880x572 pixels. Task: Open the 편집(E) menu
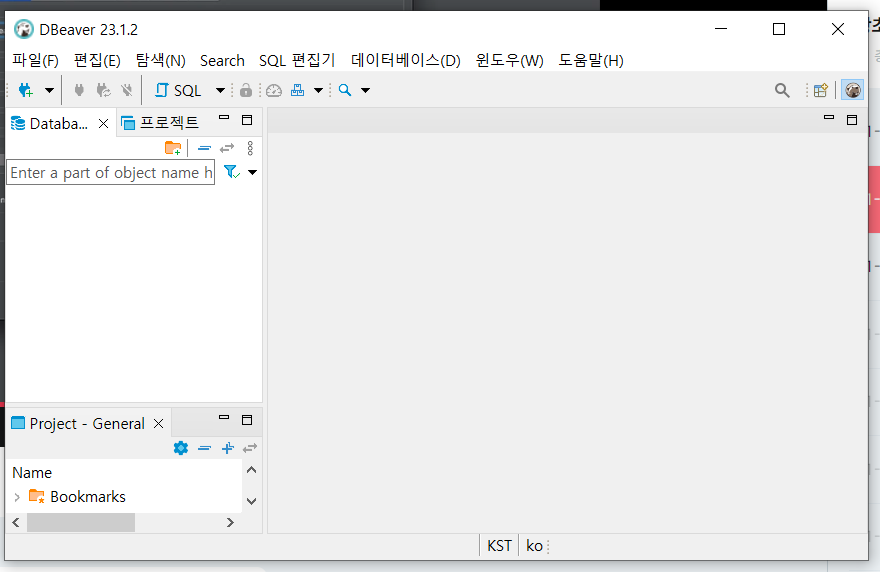[x=97, y=60]
